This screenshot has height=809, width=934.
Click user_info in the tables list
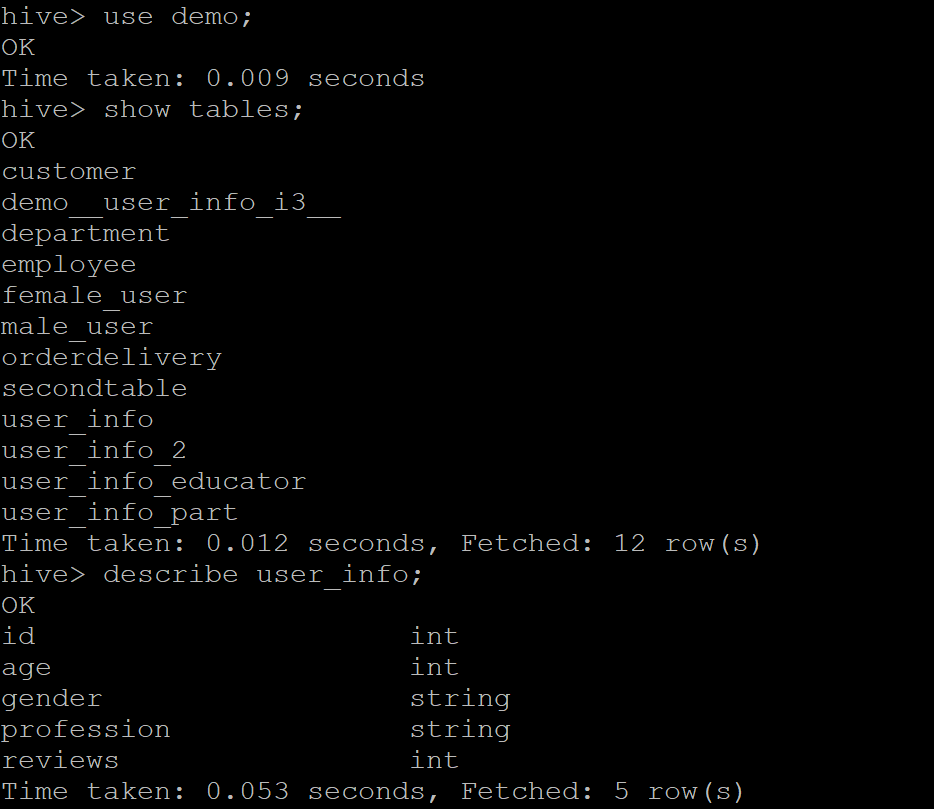coord(77,419)
